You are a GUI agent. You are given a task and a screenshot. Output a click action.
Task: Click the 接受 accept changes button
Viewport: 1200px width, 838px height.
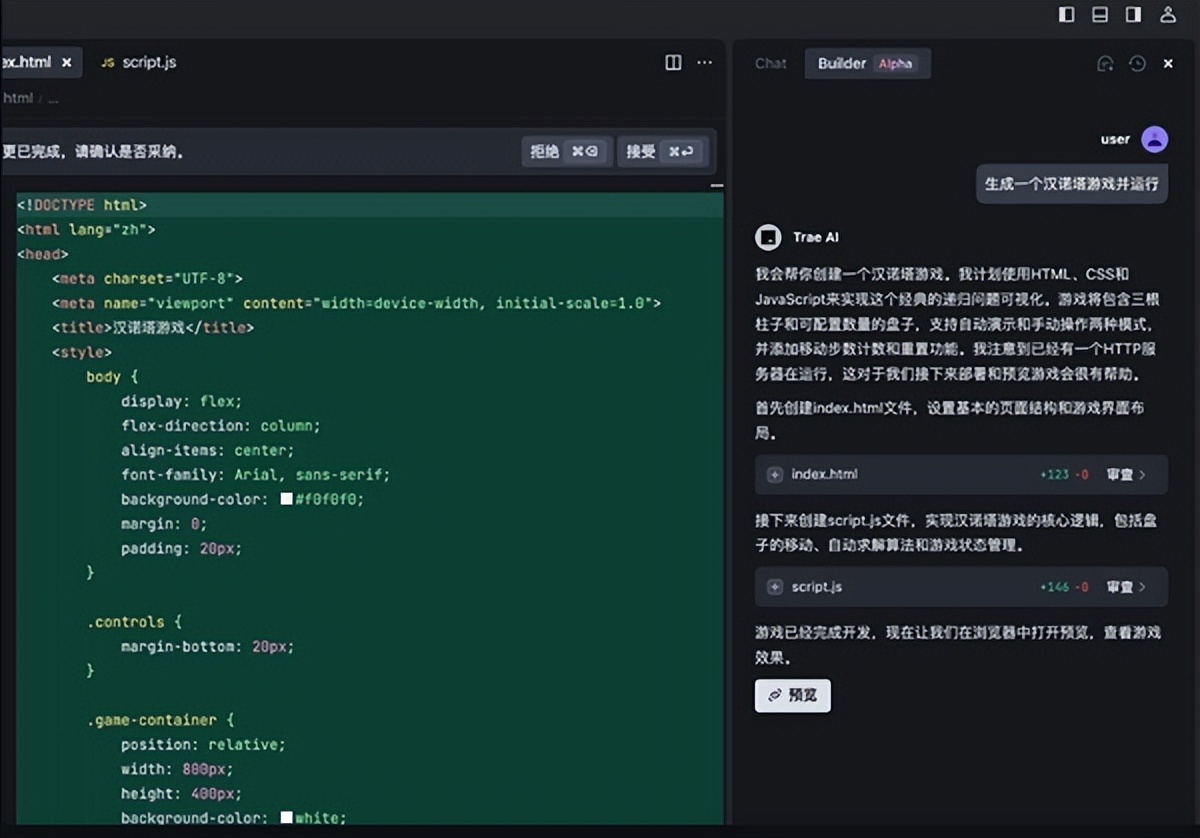point(663,153)
